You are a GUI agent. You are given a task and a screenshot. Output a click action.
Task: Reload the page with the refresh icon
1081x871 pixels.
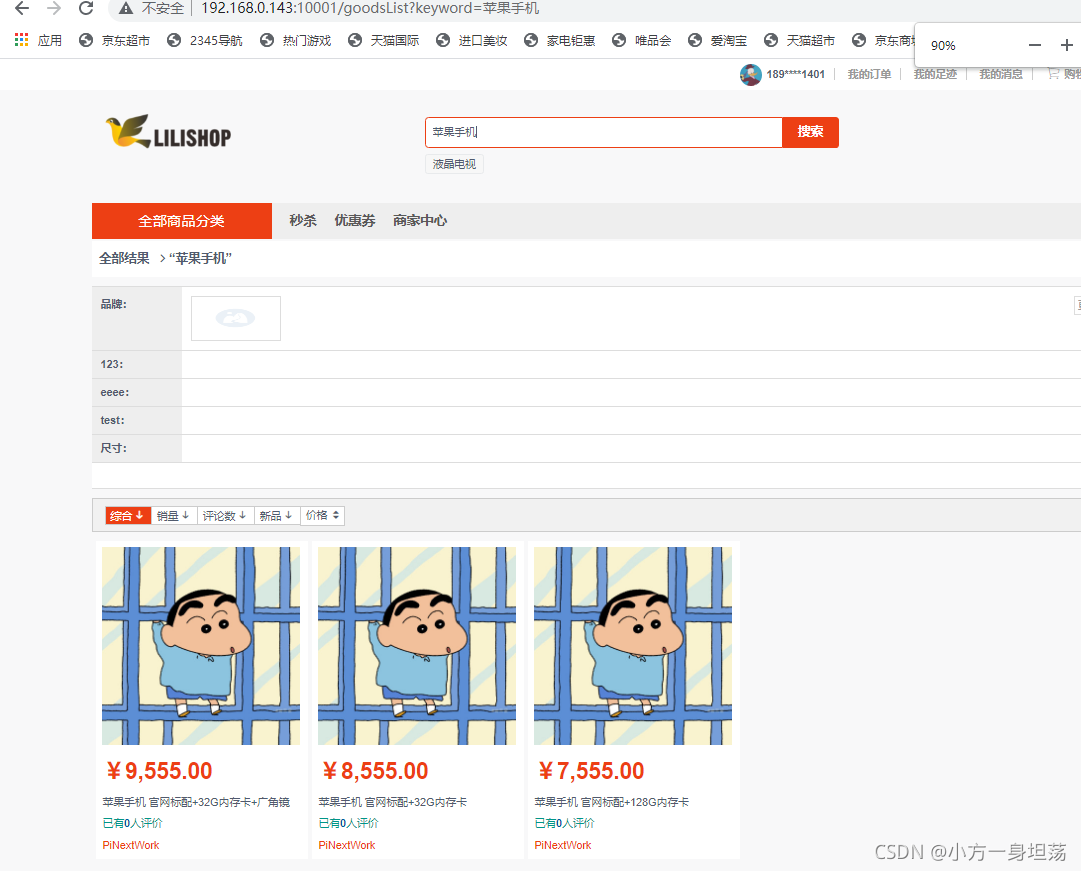tap(86, 8)
